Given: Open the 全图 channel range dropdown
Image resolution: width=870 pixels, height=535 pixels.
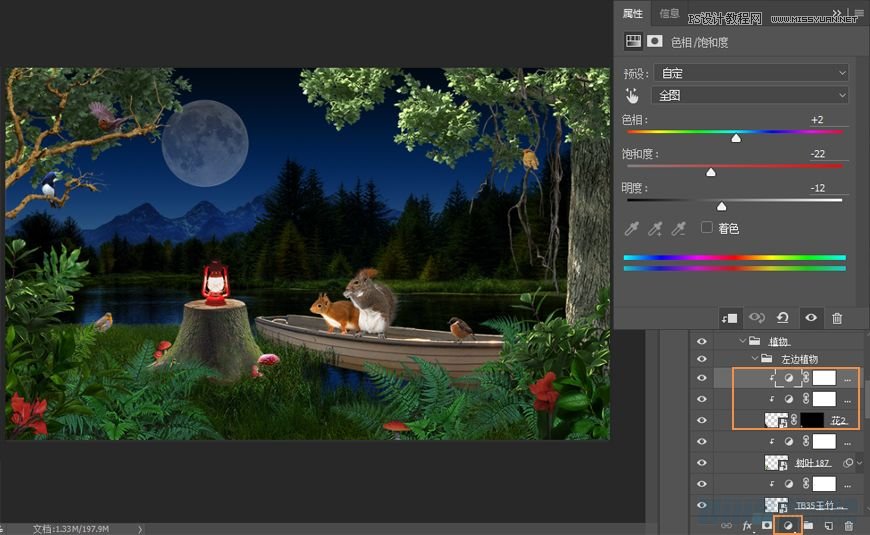Looking at the screenshot, I should [750, 96].
